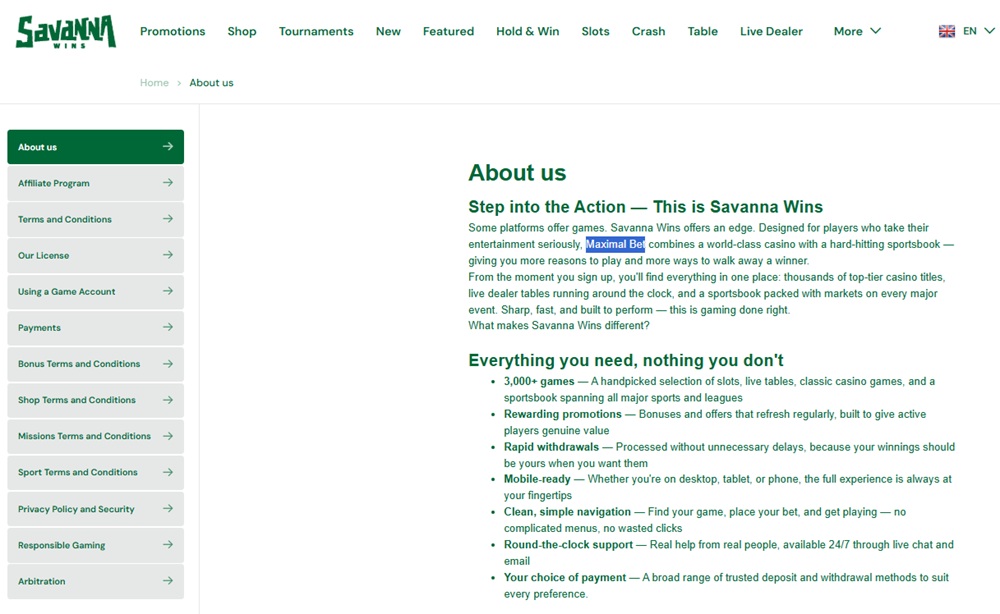The width and height of the screenshot is (1000, 614).
Task: Open Our License page
Action: click(x=96, y=255)
